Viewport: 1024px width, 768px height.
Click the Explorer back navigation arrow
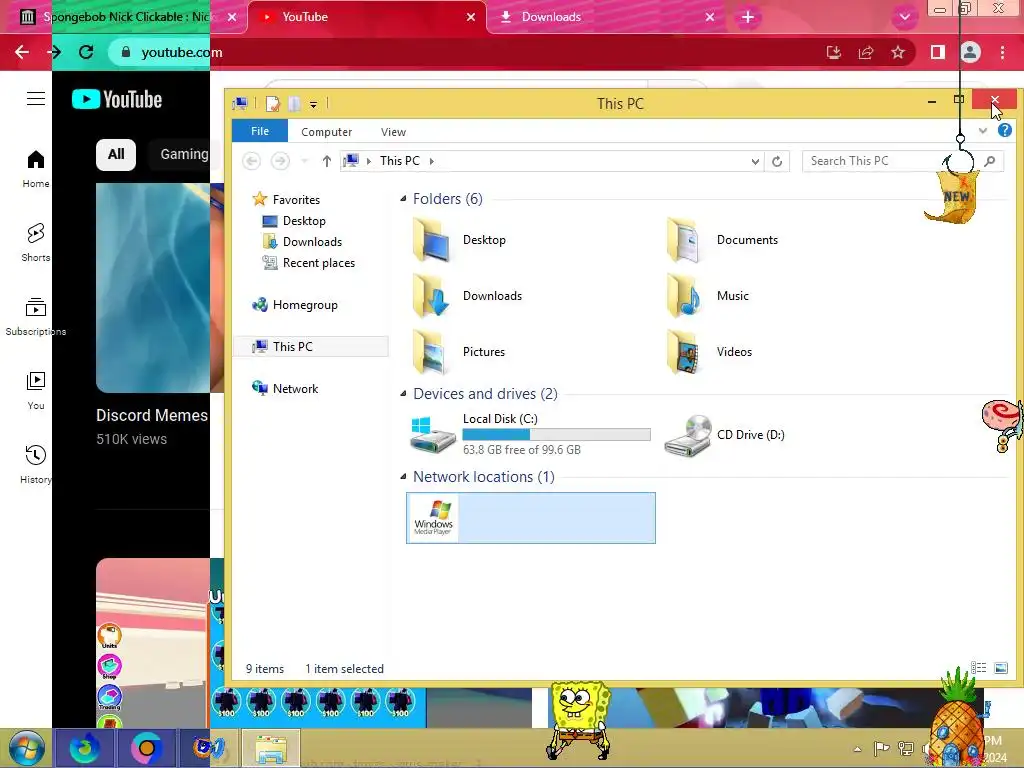tap(251, 161)
